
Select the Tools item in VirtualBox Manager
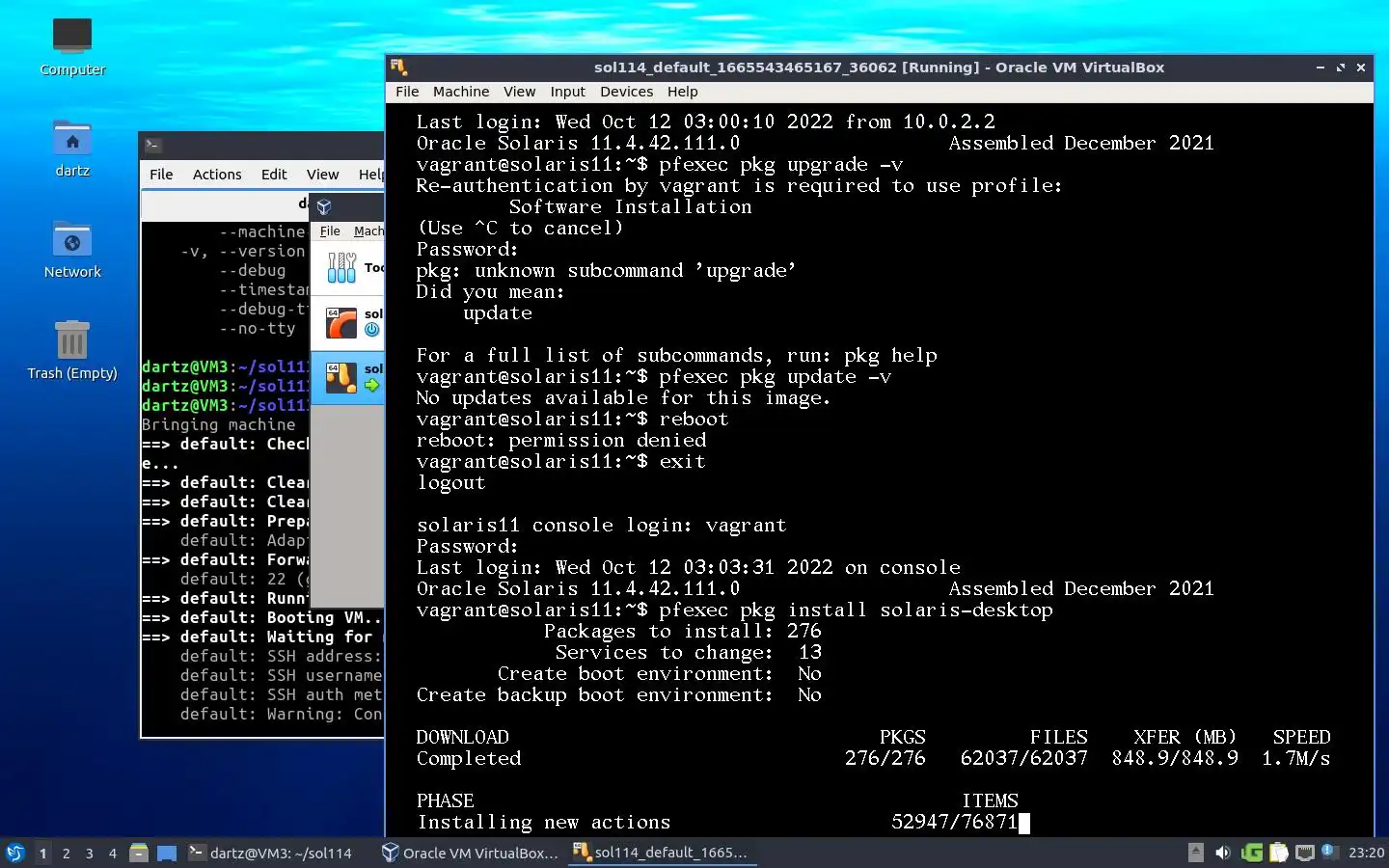(x=348, y=267)
